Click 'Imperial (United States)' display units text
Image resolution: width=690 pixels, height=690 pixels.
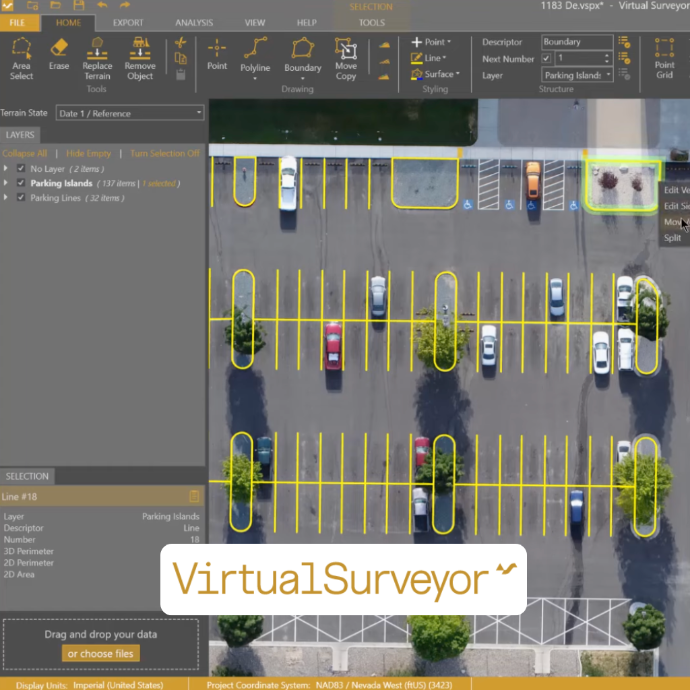tap(118, 685)
